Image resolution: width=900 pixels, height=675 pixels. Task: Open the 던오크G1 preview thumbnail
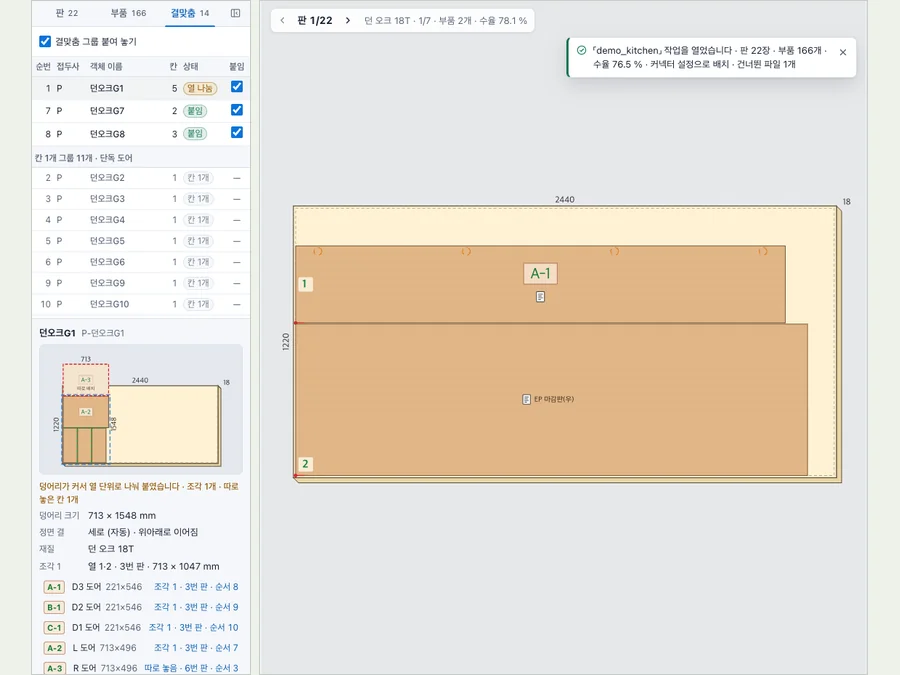(141, 409)
